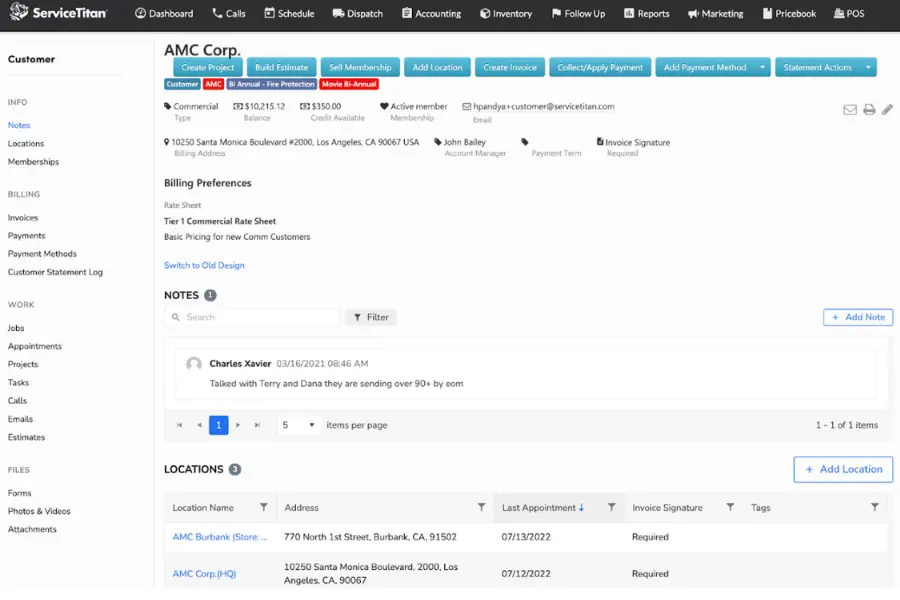
Task: Select page 1 in notes pagination
Action: click(219, 425)
